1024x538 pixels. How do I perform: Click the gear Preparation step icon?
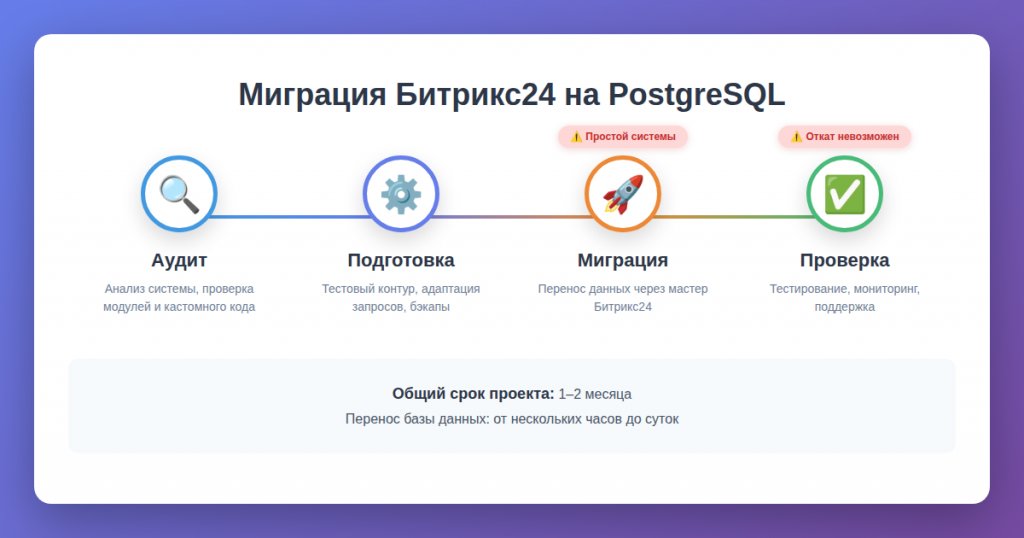click(401, 194)
